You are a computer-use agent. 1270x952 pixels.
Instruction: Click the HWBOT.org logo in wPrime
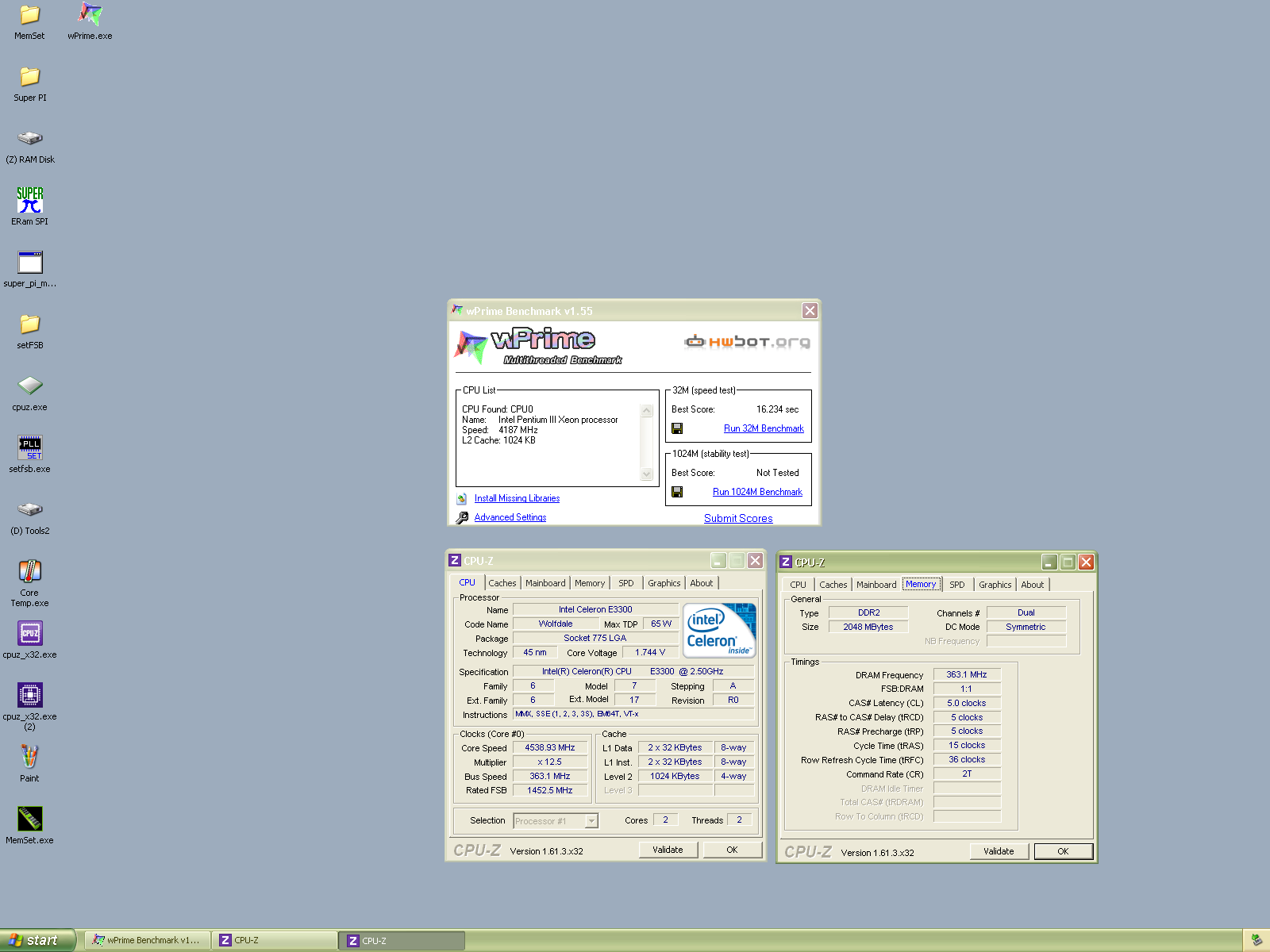[747, 342]
